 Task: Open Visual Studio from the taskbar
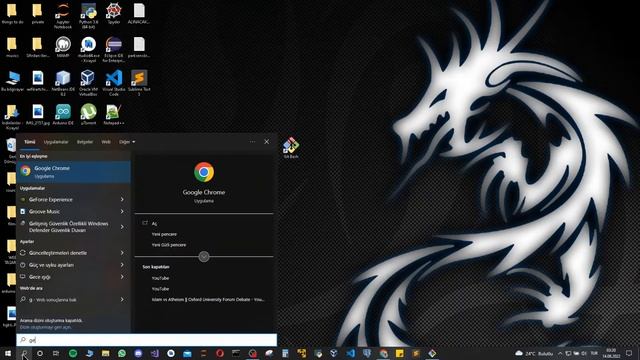(x=155, y=353)
